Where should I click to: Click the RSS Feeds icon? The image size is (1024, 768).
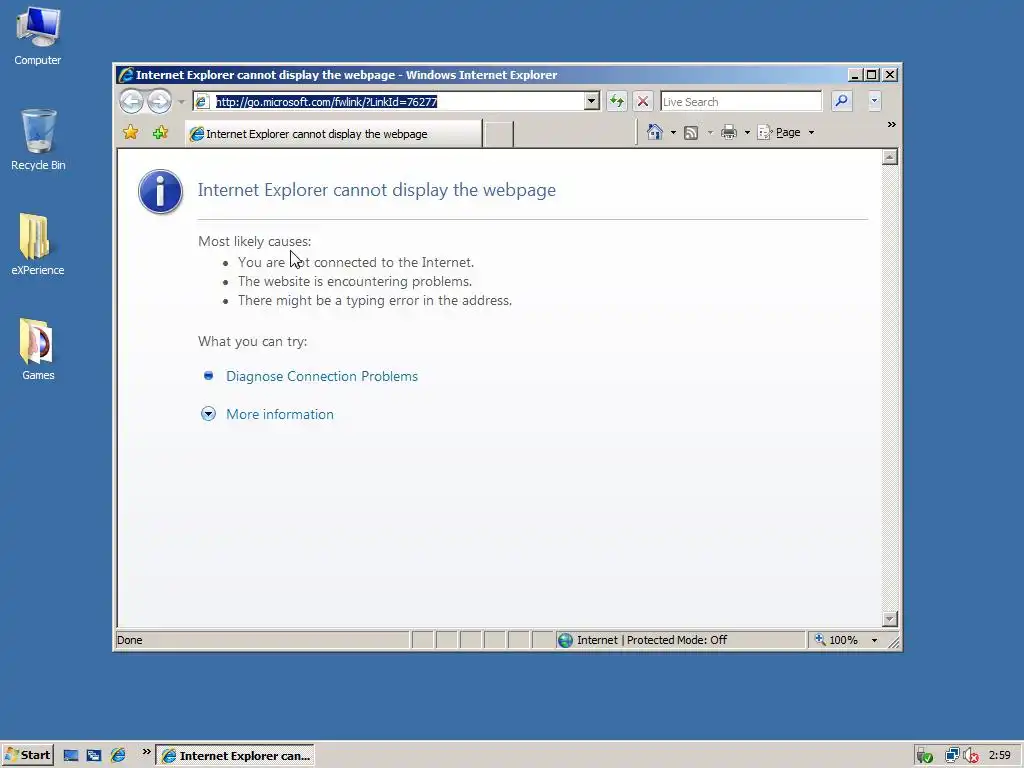(691, 133)
